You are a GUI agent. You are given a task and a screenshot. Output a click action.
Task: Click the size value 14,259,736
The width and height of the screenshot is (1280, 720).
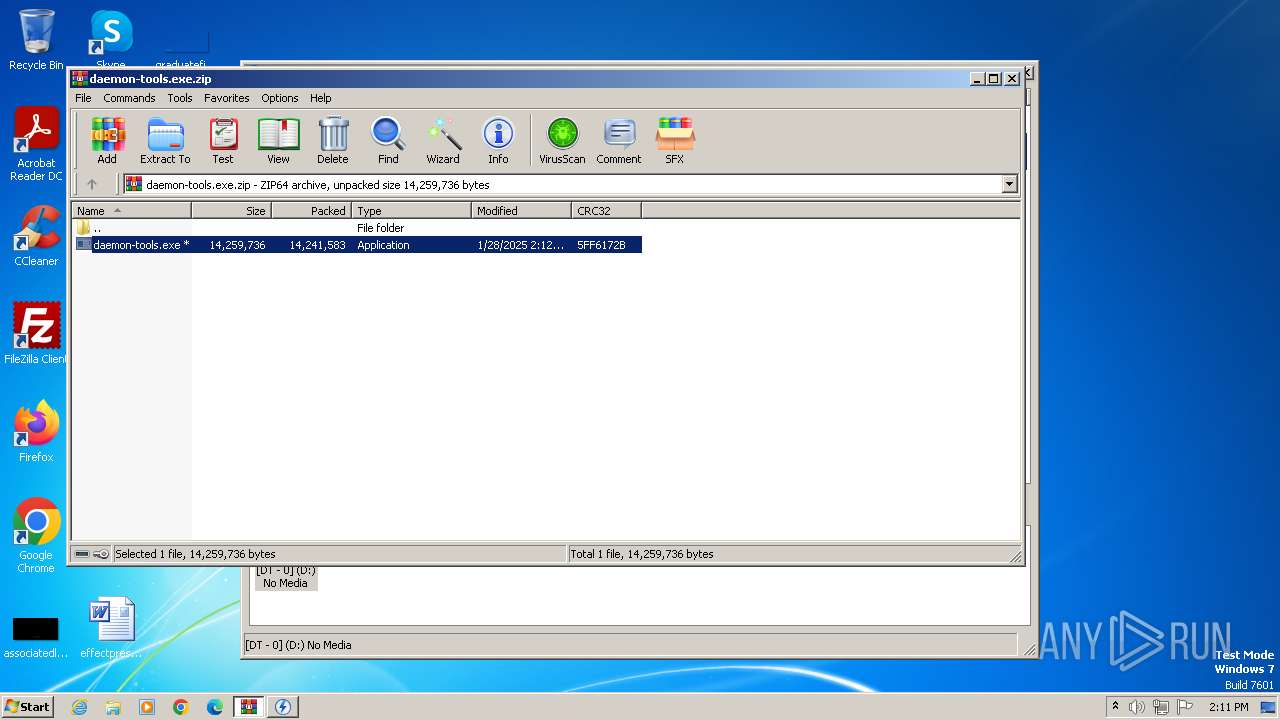pos(237,245)
